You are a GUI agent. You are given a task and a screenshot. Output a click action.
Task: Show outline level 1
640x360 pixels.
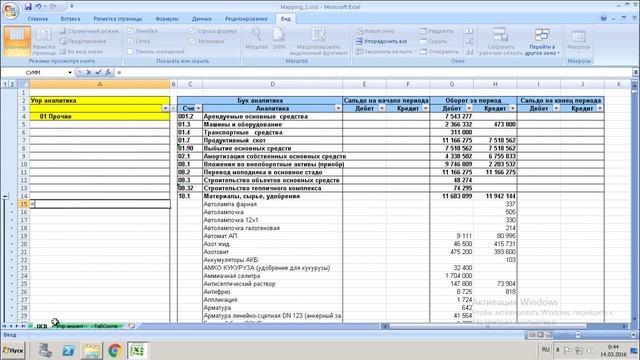click(x=5, y=84)
